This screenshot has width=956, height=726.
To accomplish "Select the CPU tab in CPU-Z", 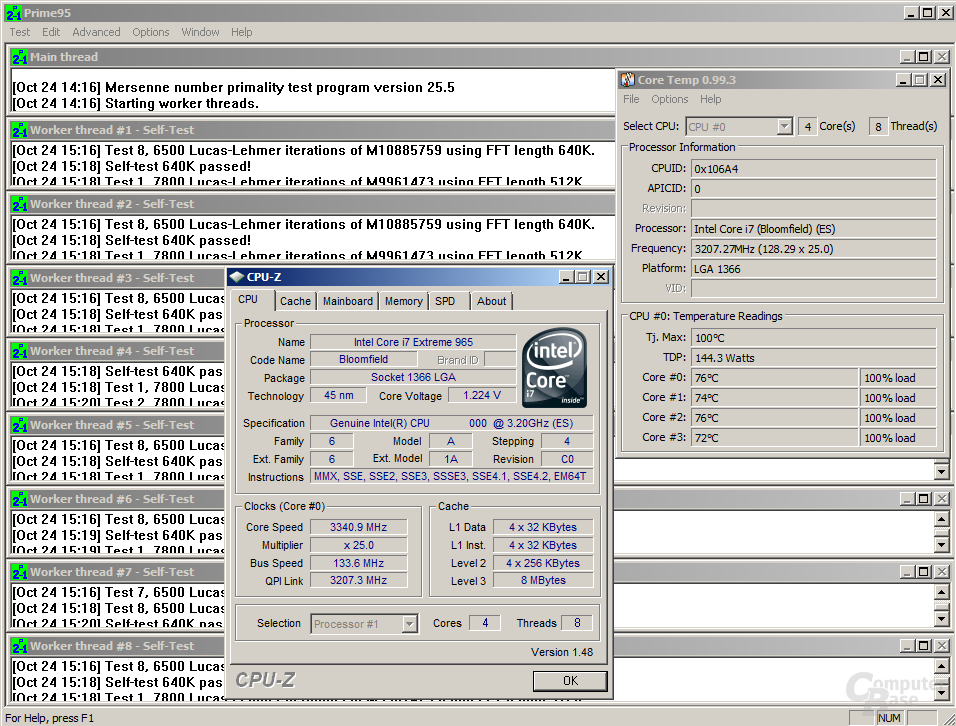I will 248,299.
